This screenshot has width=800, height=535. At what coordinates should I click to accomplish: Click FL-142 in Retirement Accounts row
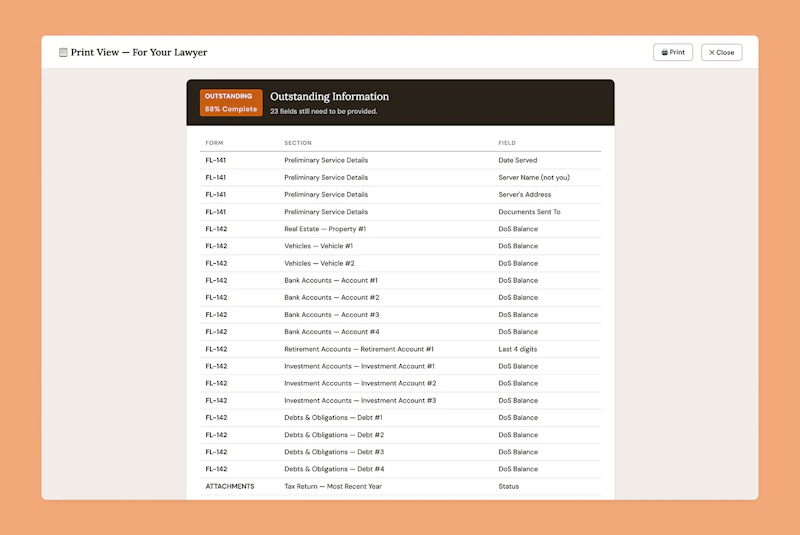click(216, 349)
